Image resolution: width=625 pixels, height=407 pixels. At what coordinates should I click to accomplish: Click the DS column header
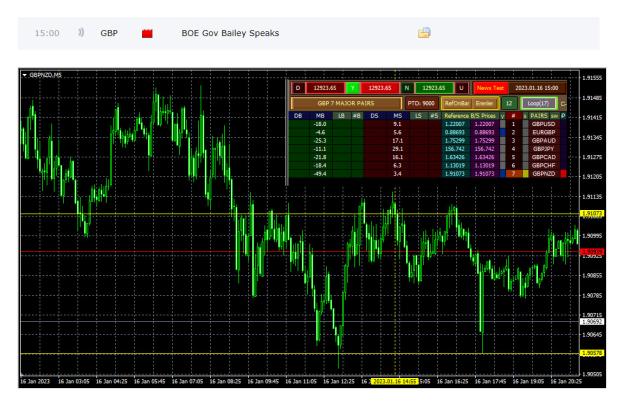tap(374, 116)
